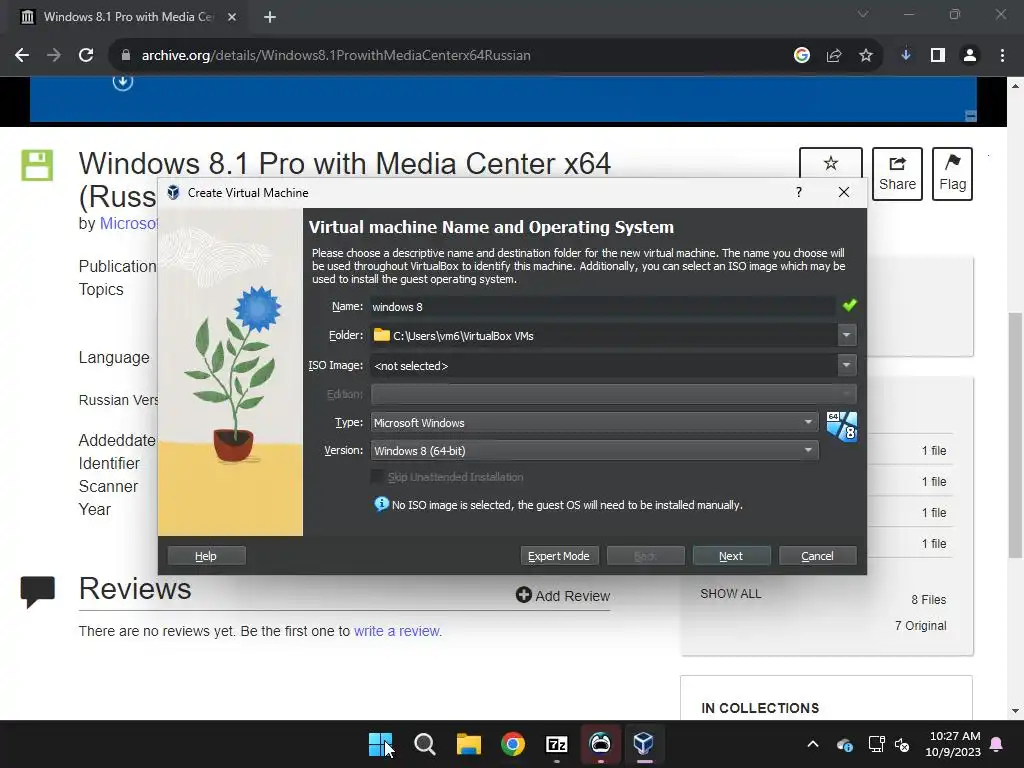Open the Chrome profile avatar icon

pos(970,56)
